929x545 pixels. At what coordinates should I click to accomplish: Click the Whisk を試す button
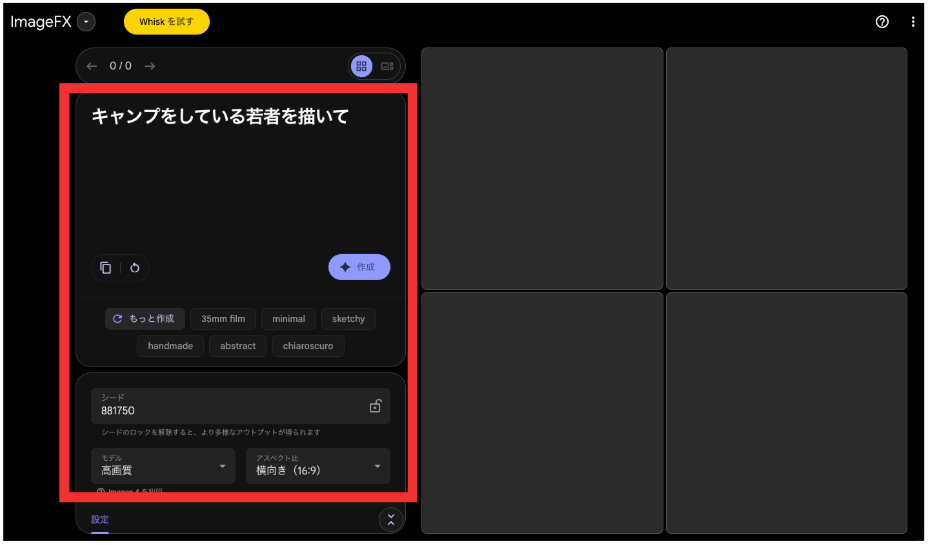tap(167, 22)
